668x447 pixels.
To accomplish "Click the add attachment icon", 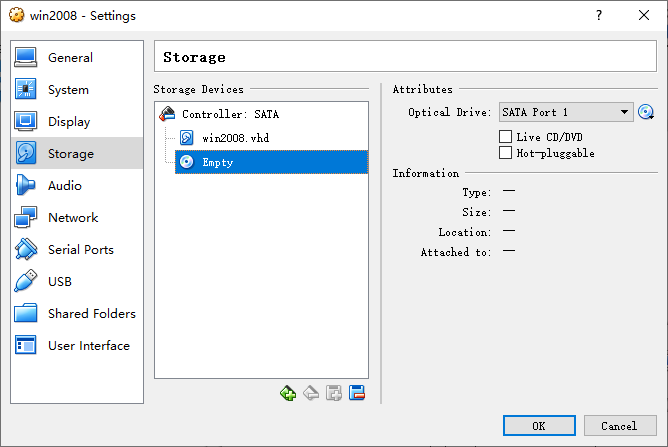I will coord(334,393).
